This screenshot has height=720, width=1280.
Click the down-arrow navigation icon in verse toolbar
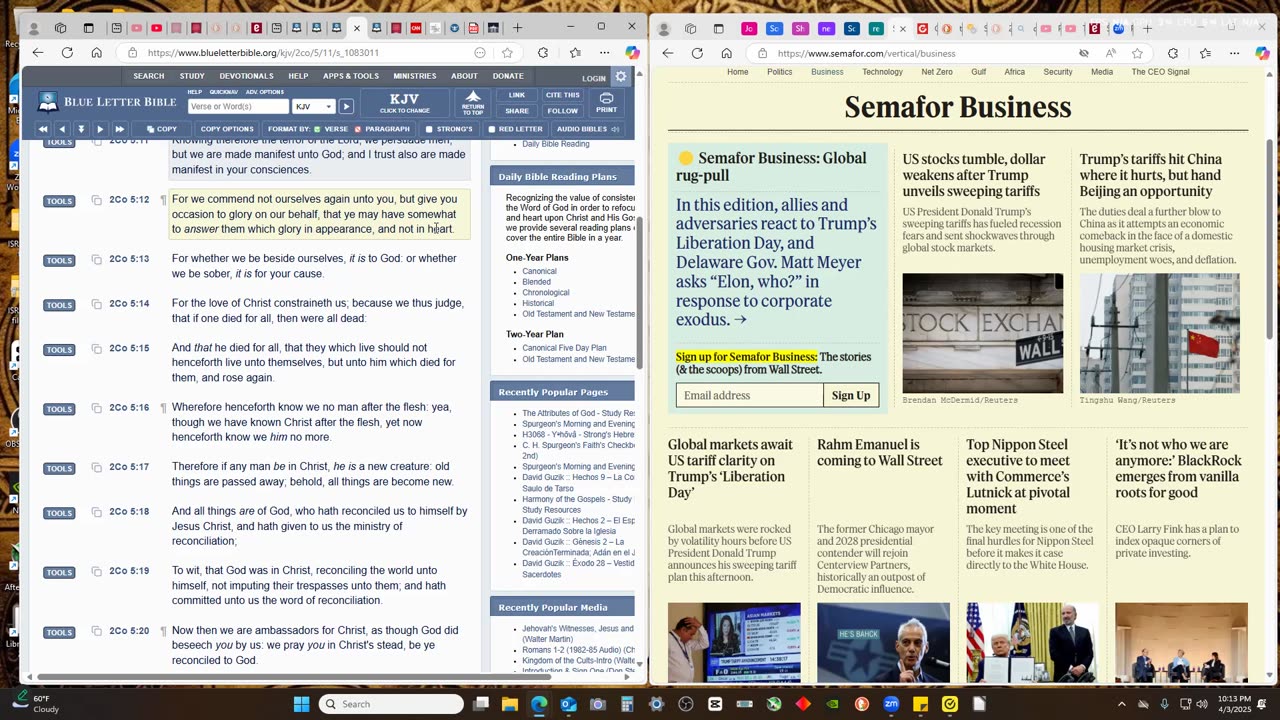coord(81,129)
